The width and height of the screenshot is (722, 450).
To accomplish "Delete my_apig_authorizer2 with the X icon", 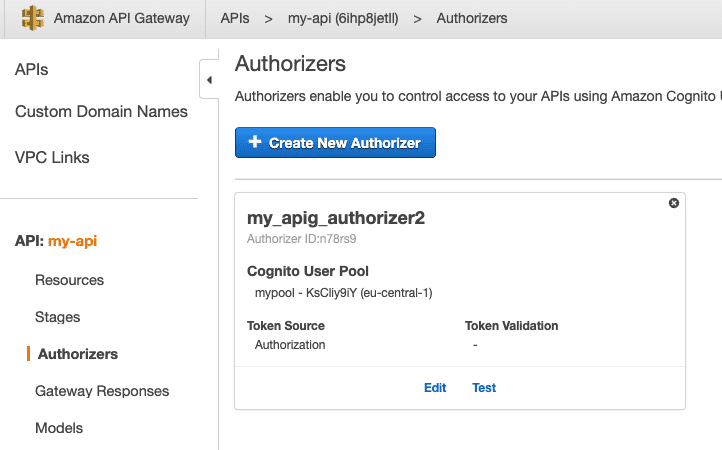I will pyautogui.click(x=674, y=203).
